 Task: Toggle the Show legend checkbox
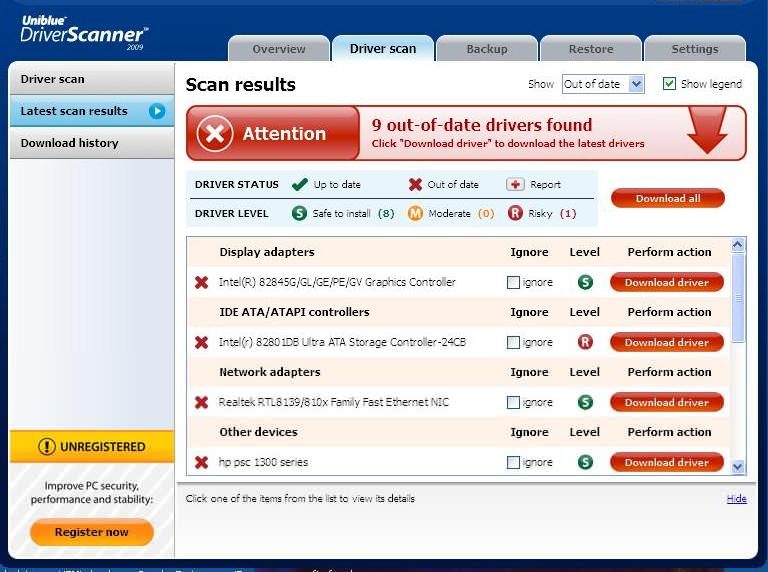(x=669, y=84)
